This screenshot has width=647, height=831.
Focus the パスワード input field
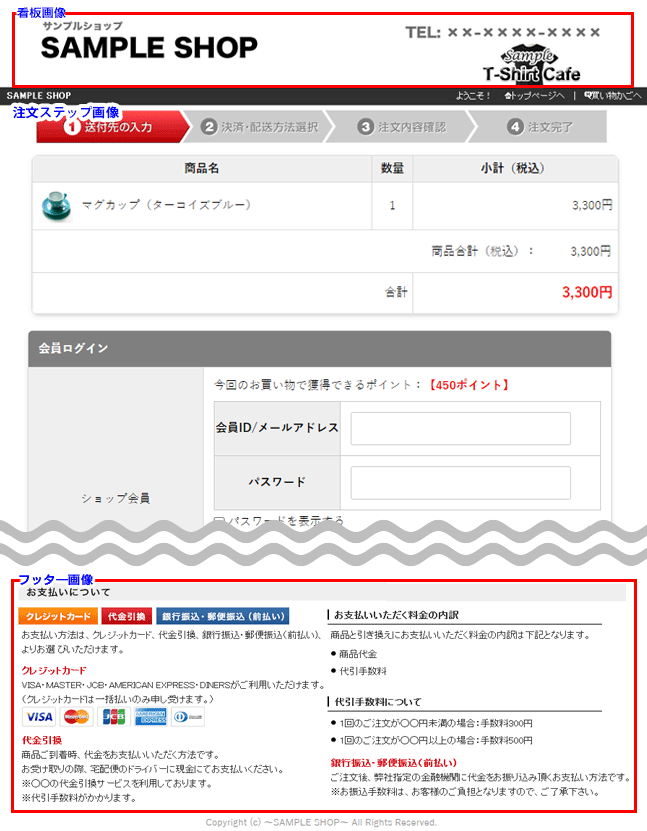[x=460, y=483]
